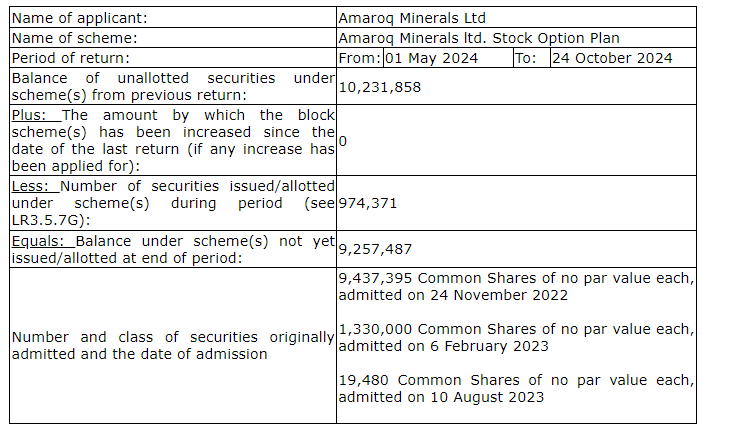Click the 1,330,000 Common Shares entry
The image size is (751, 440).
[515, 337]
